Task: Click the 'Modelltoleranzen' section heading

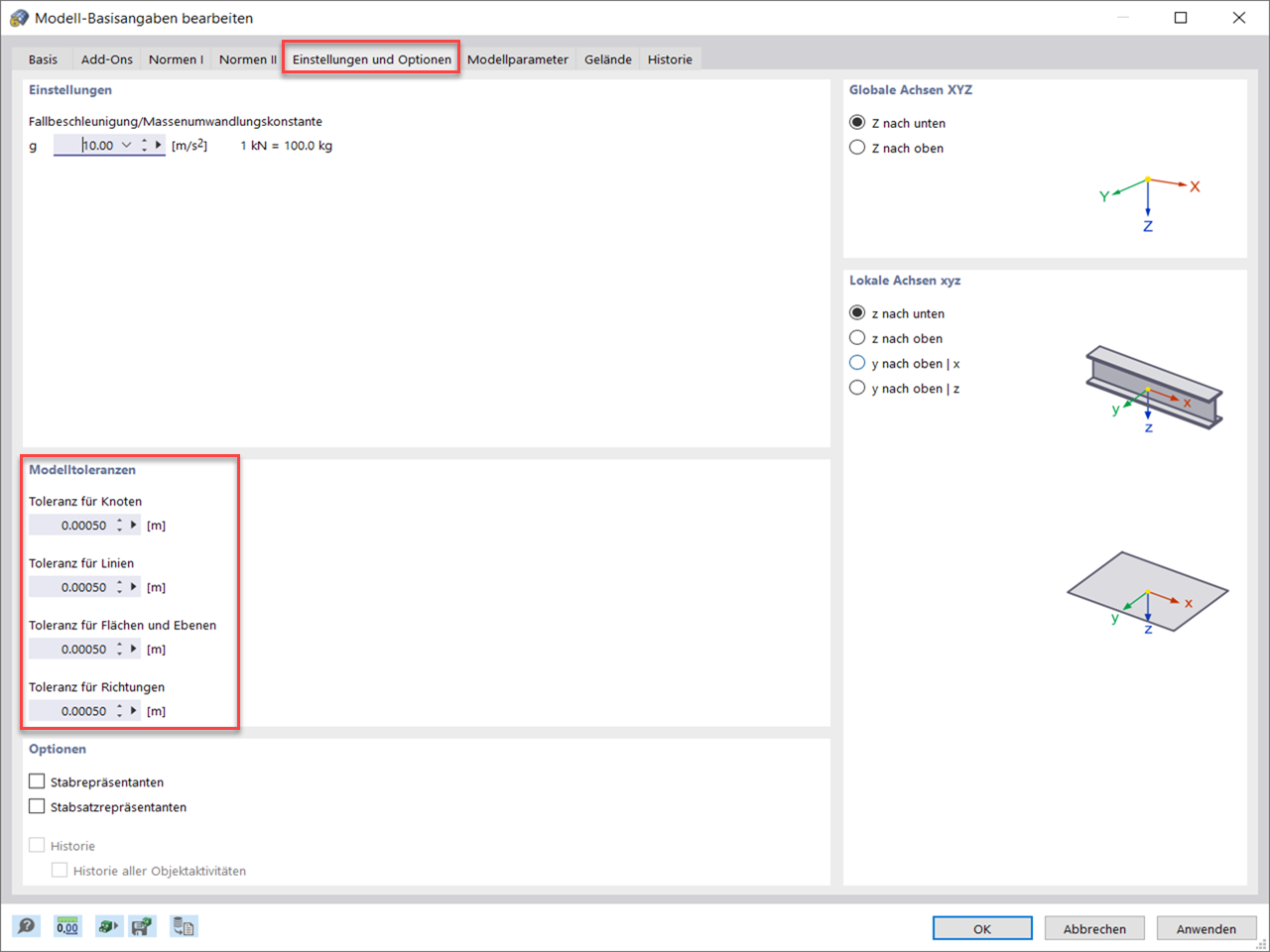Action: (x=82, y=469)
